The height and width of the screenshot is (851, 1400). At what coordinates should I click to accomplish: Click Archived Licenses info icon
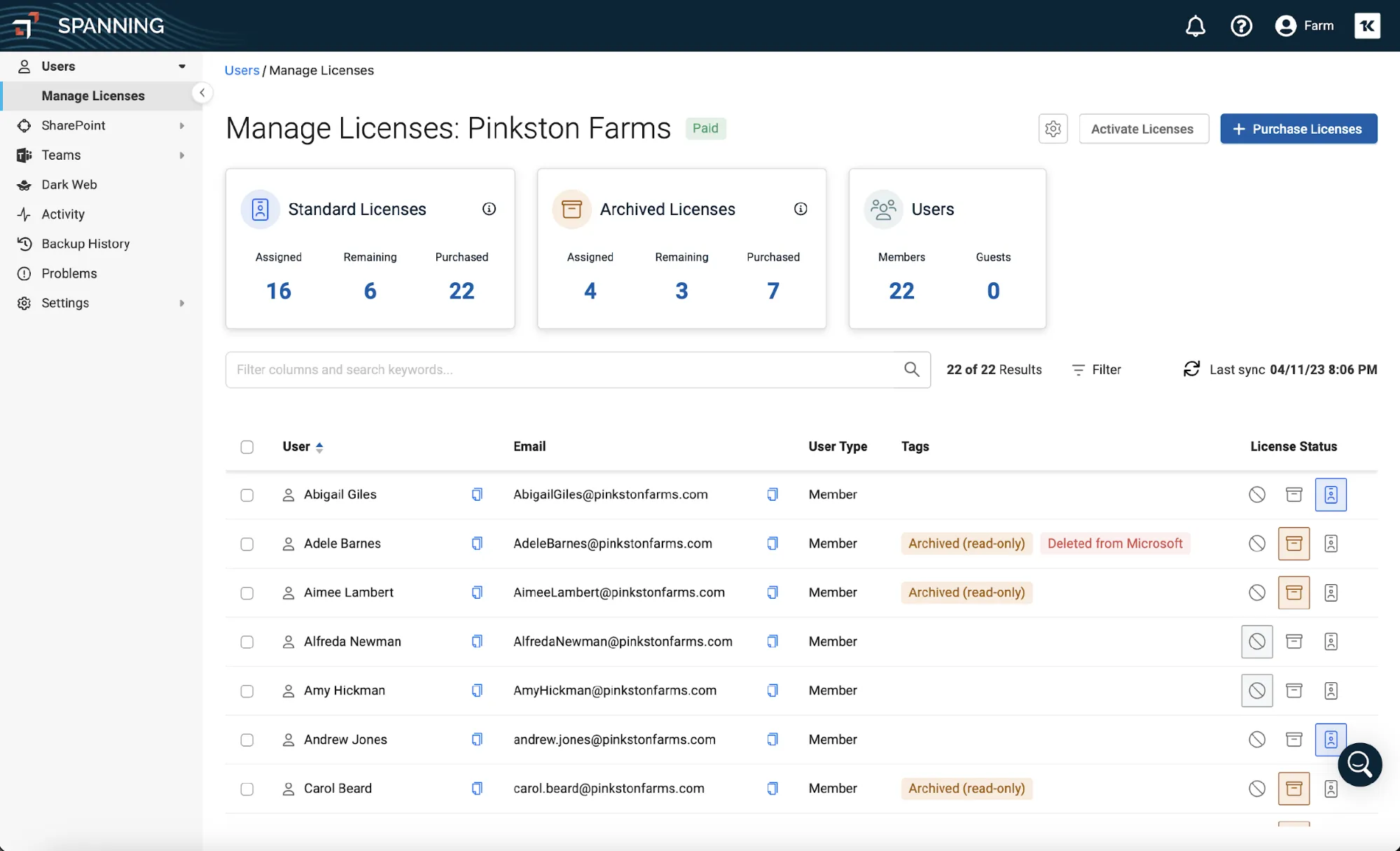coord(801,209)
